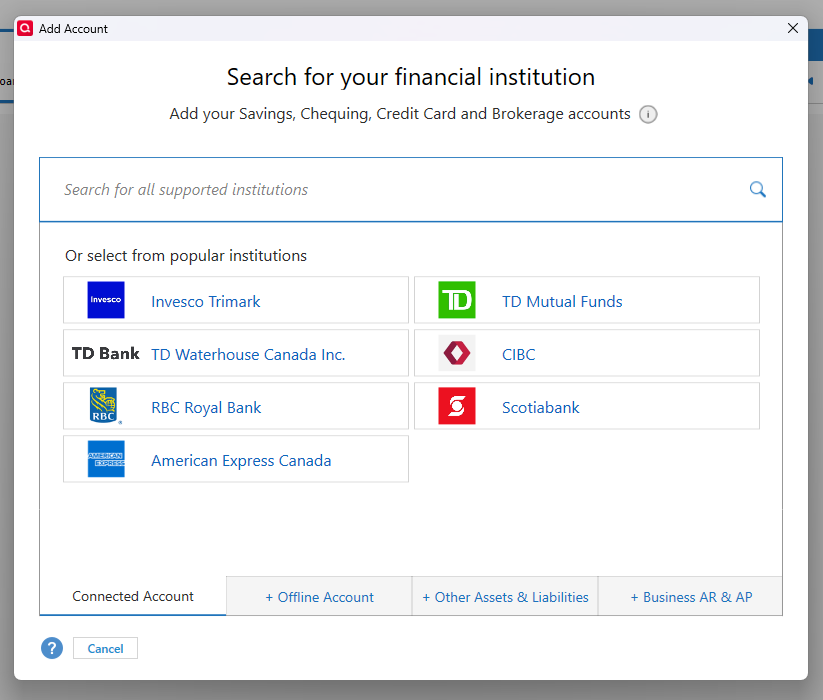Choose TD Waterhouse Canada Inc.

[x=236, y=353]
